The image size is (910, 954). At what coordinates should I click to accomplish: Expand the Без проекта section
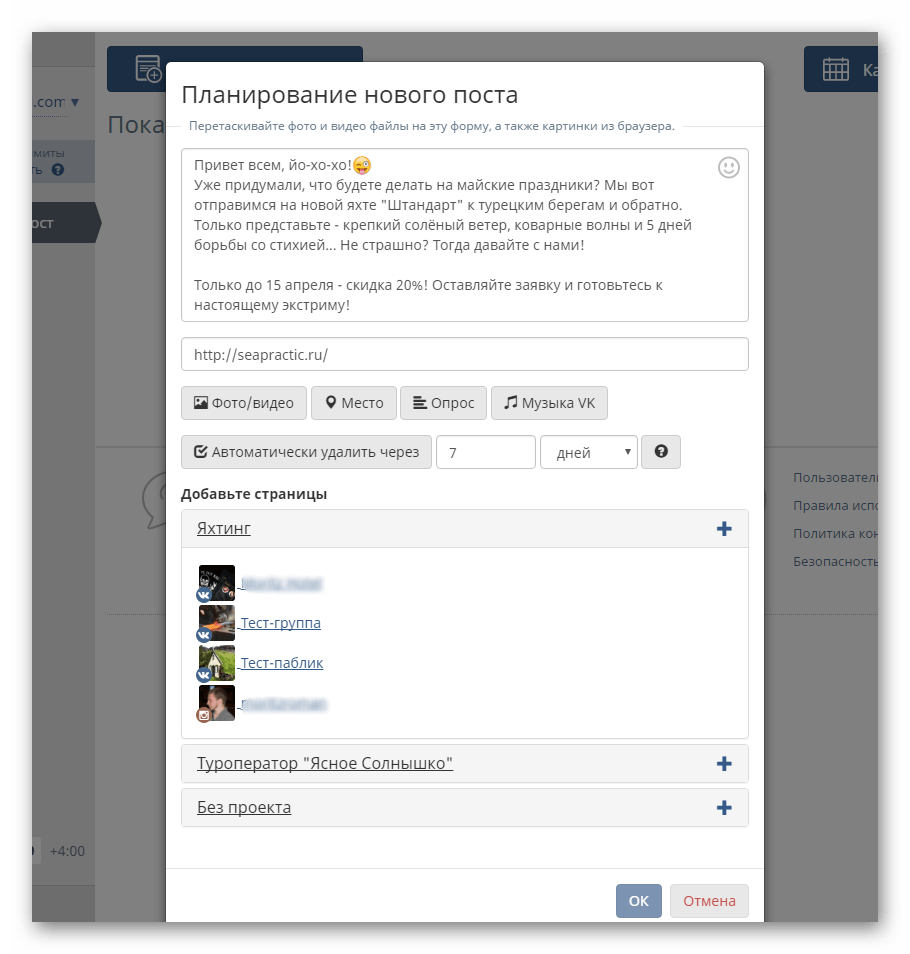tap(244, 807)
